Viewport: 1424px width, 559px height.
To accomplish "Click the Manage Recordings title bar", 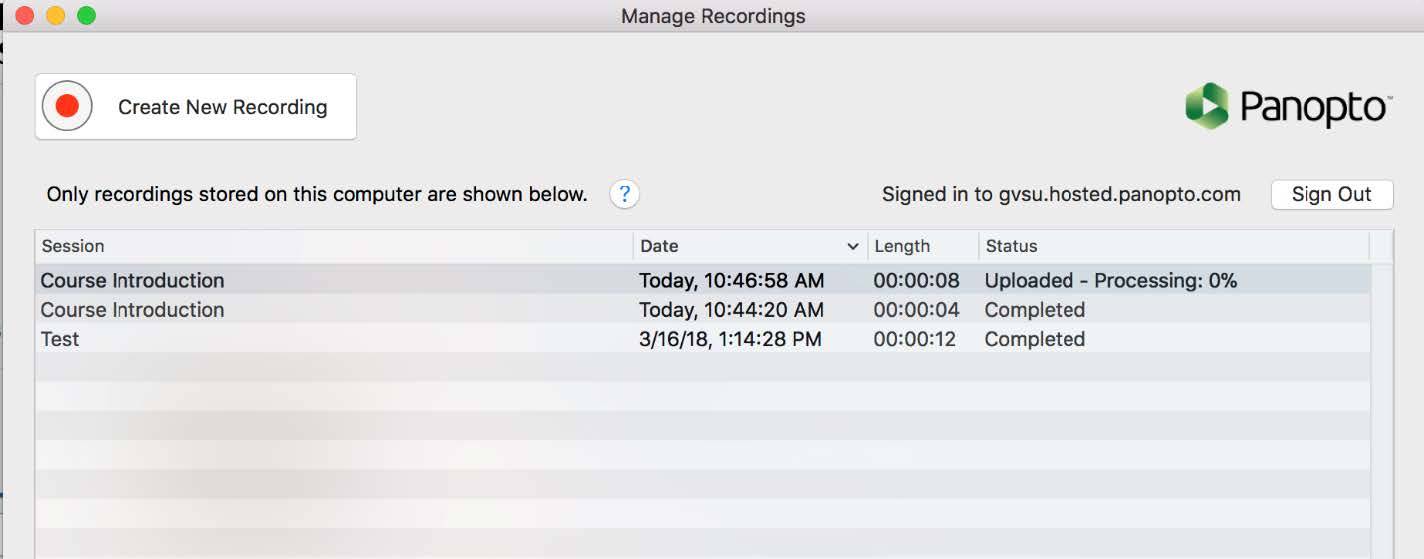I will (712, 16).
